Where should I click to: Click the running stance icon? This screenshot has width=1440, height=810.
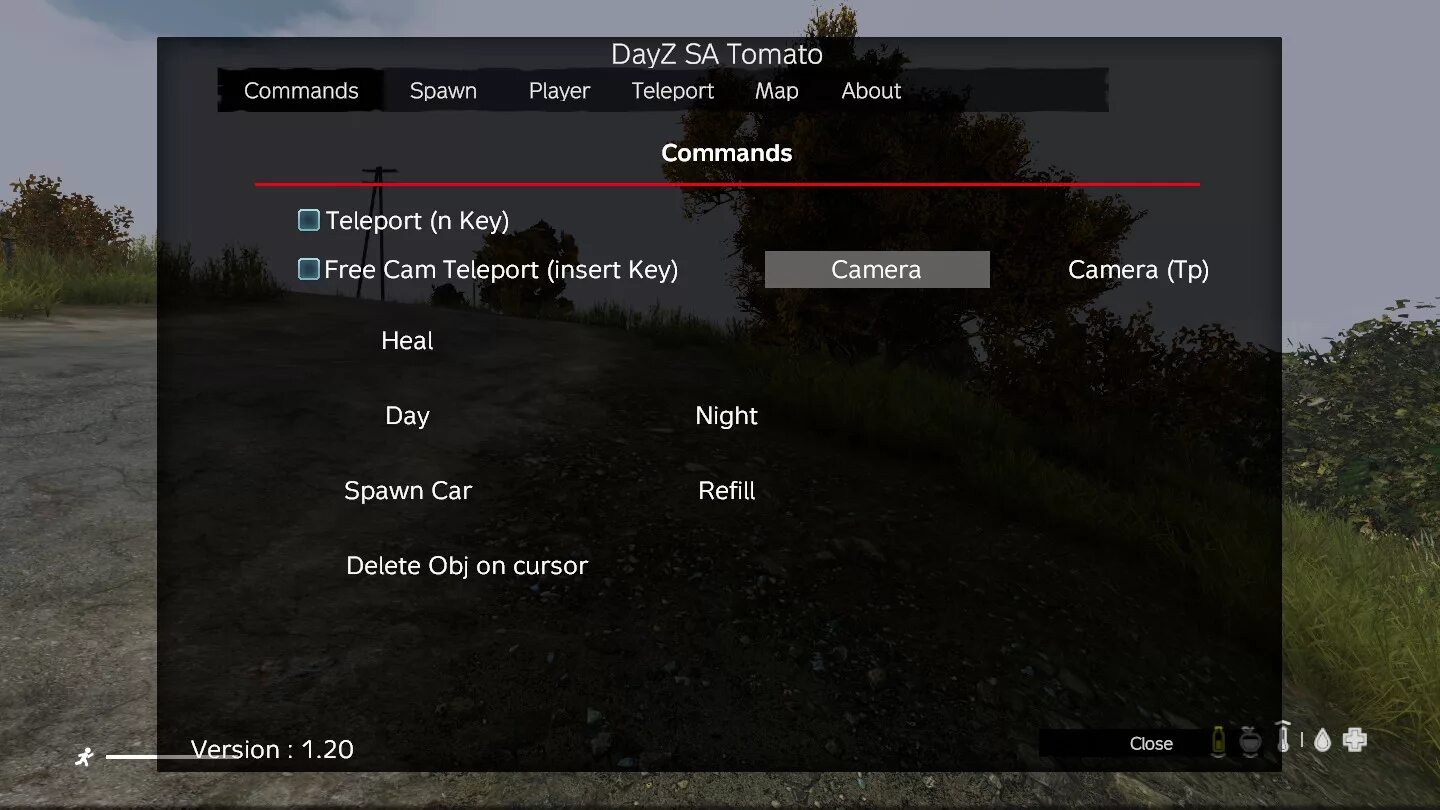[x=85, y=757]
